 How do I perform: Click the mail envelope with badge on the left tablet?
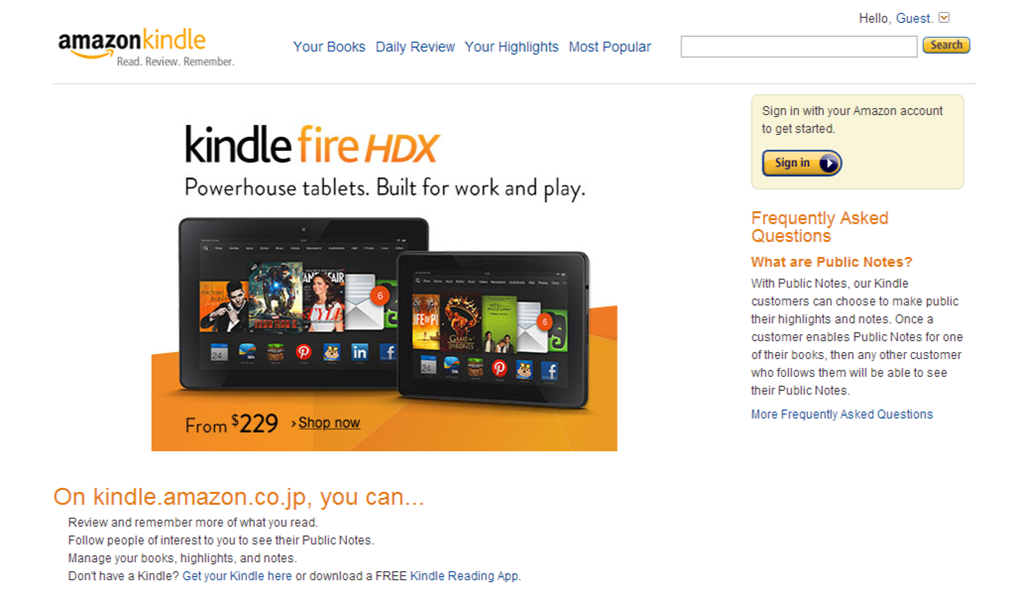pos(366,301)
